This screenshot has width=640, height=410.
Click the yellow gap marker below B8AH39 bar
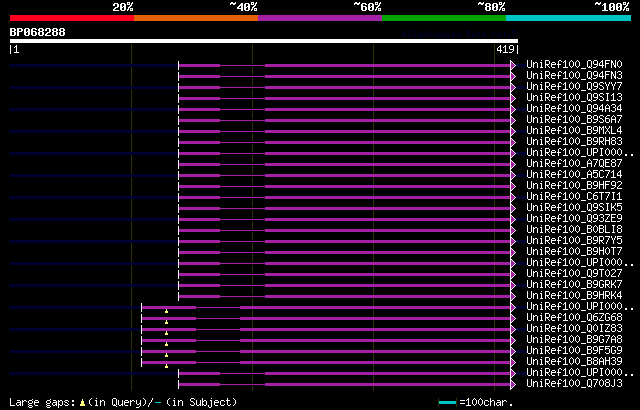pos(167,366)
